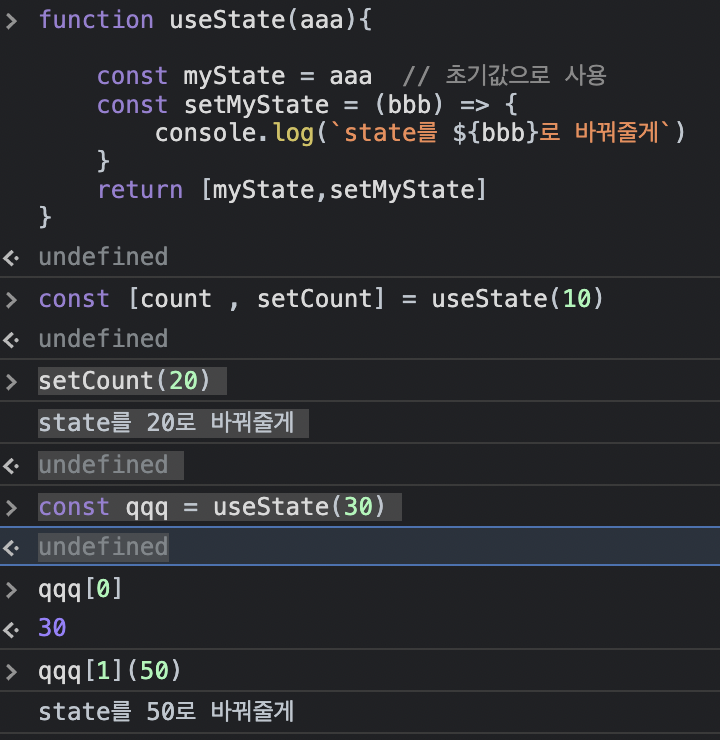720x740 pixels.
Task: Click the comment '// 초기값으로 사용'
Action: [x=504, y=76]
